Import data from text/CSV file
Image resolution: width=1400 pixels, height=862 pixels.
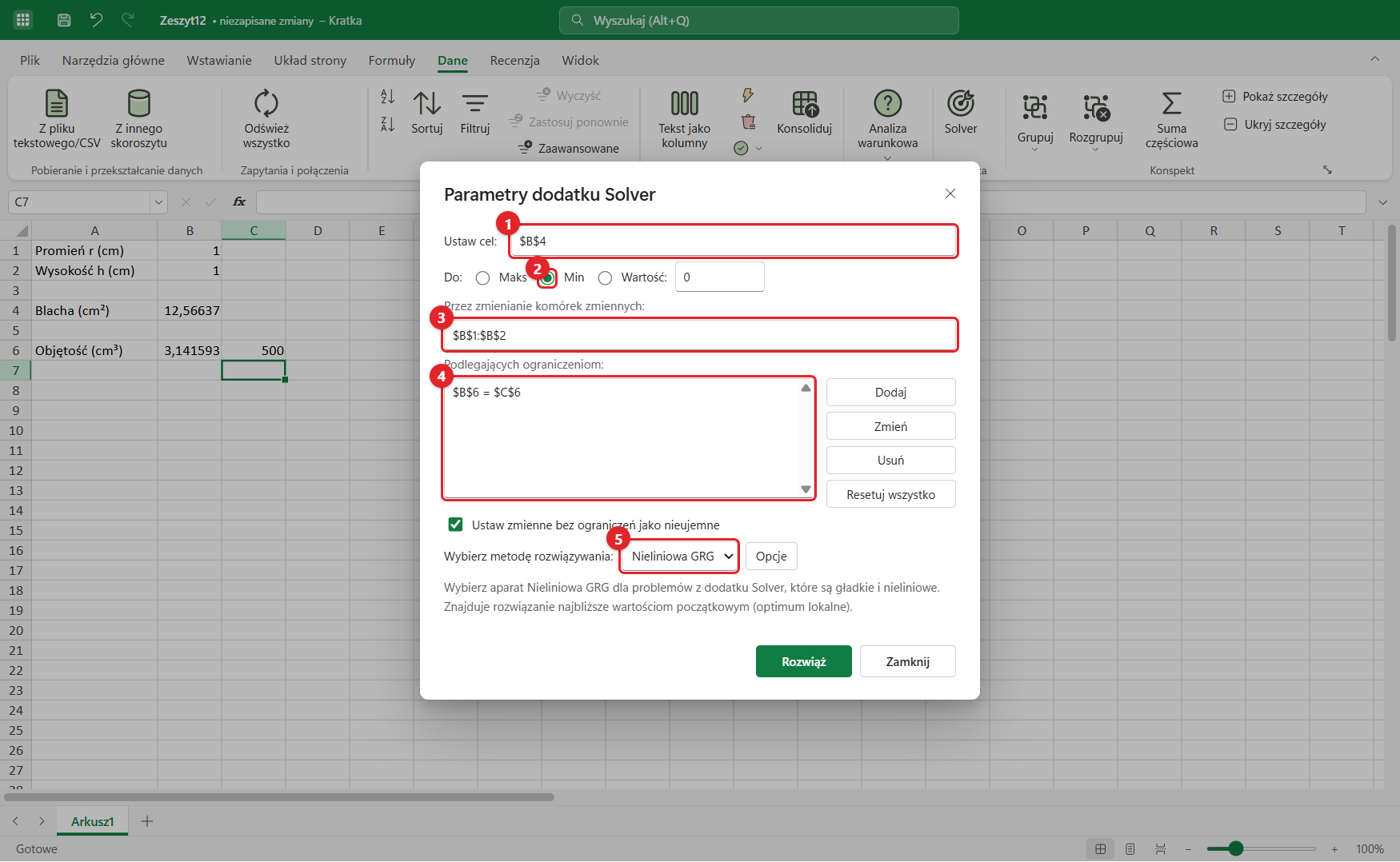pyautogui.click(x=57, y=119)
